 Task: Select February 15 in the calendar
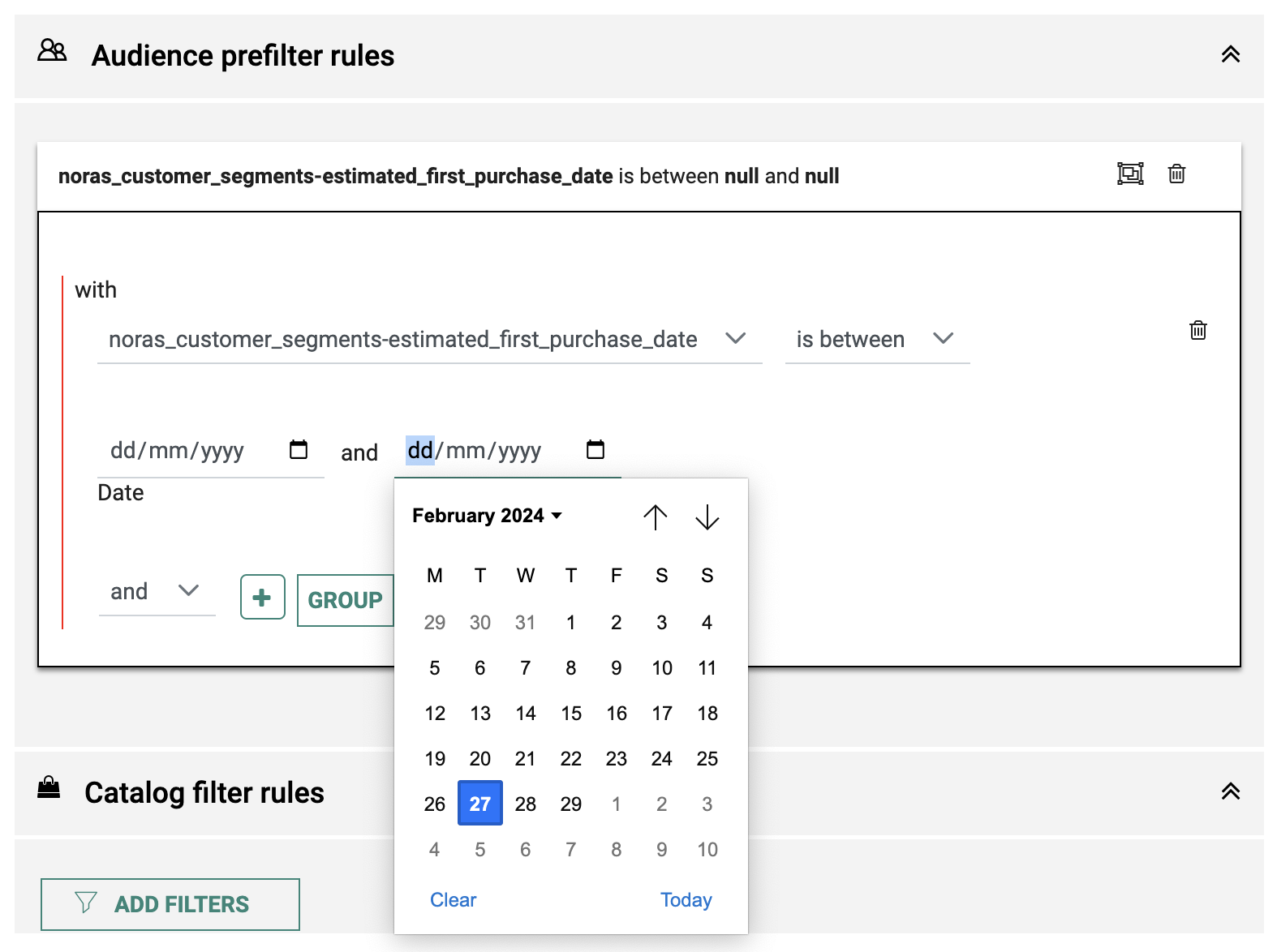tap(571, 714)
